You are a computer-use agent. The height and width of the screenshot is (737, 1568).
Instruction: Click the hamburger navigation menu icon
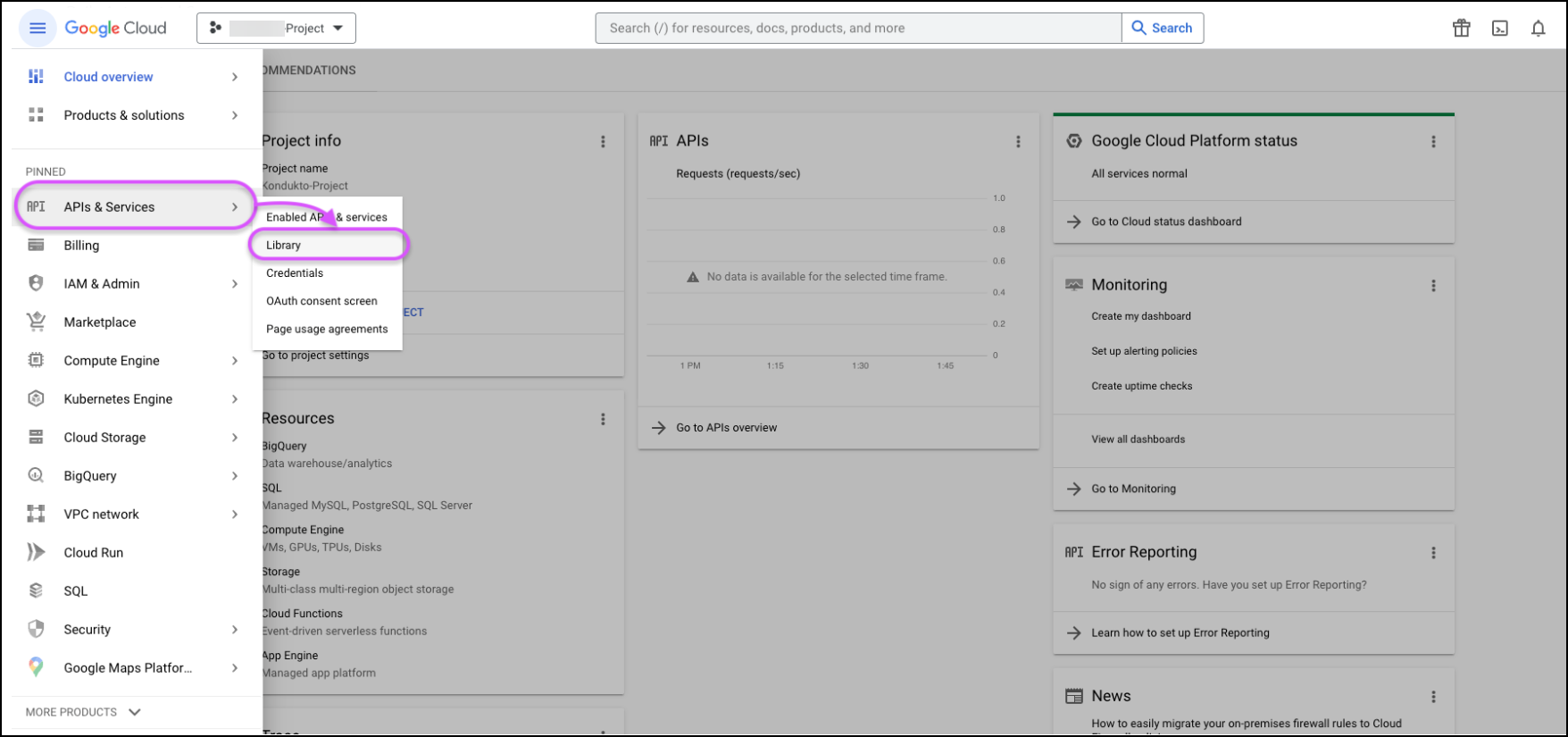(x=38, y=29)
